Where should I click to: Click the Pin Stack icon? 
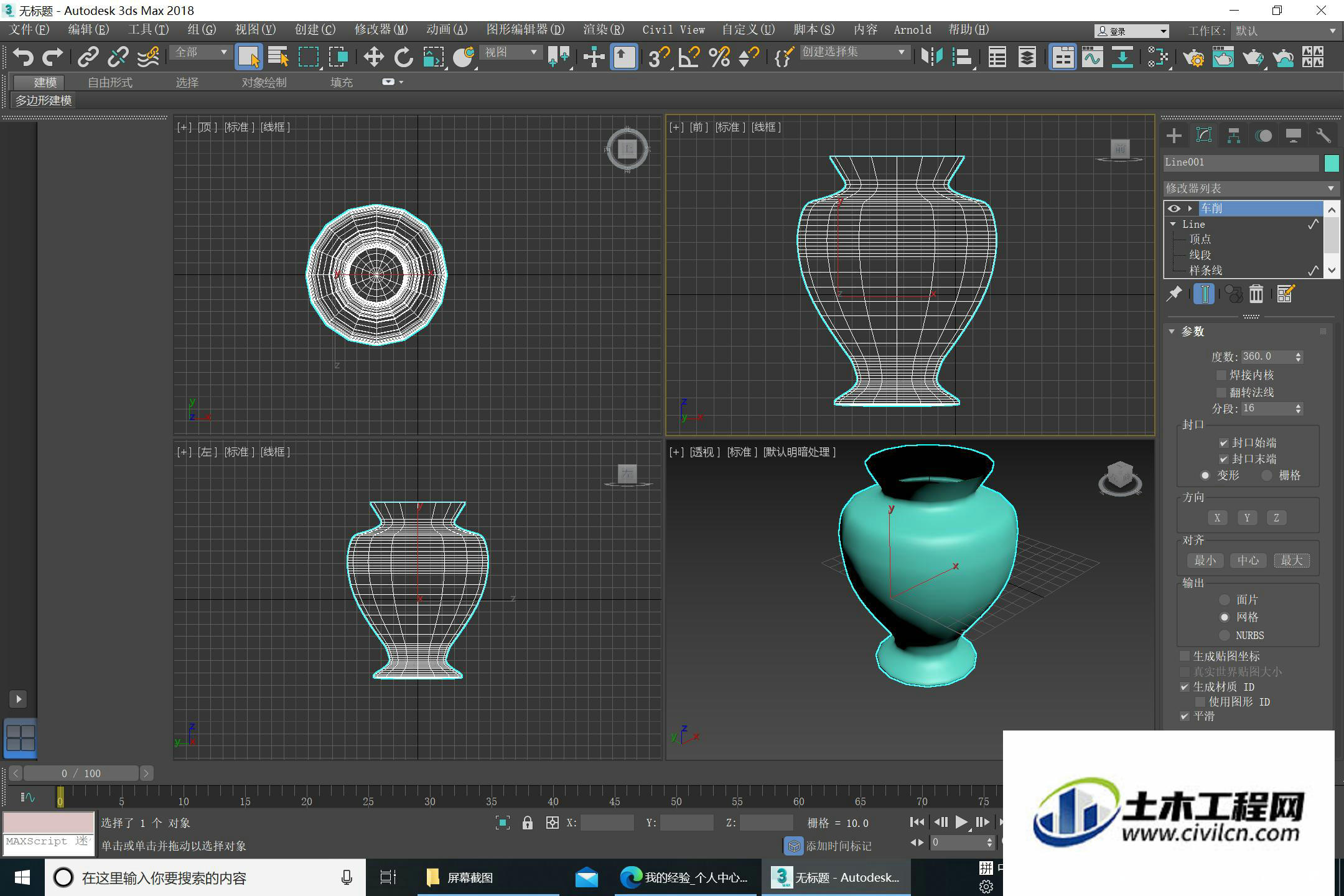pos(1174,294)
